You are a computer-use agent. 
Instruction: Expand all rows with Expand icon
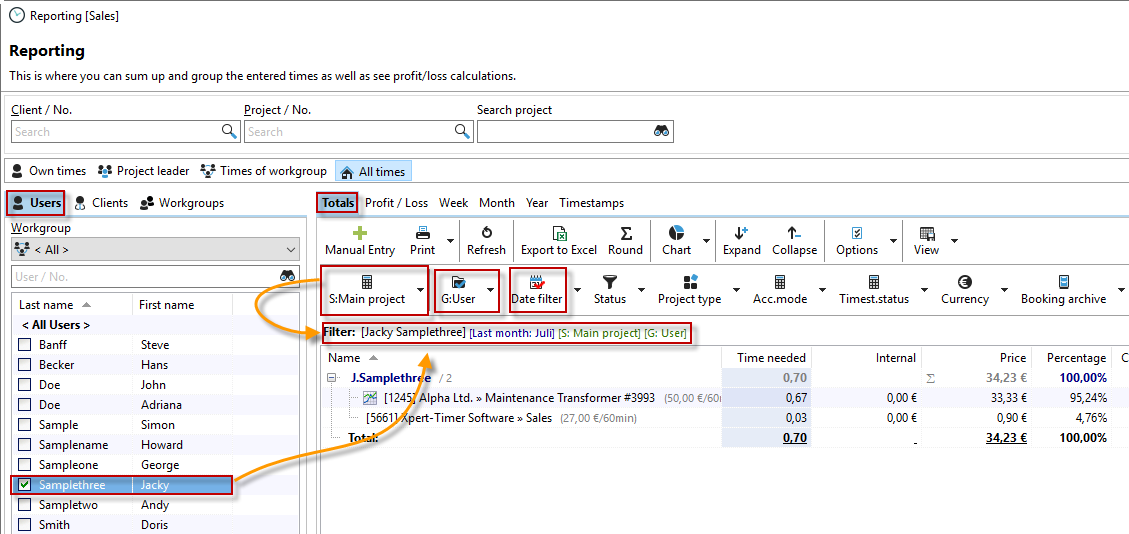point(741,233)
